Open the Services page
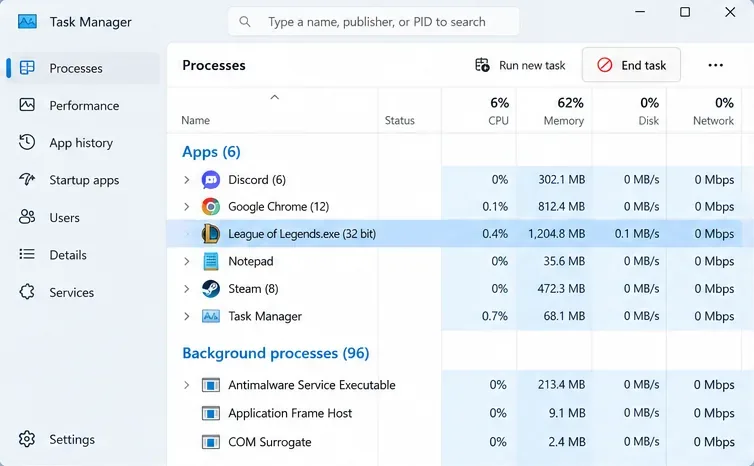The width and height of the screenshot is (754, 466). click(x=83, y=292)
